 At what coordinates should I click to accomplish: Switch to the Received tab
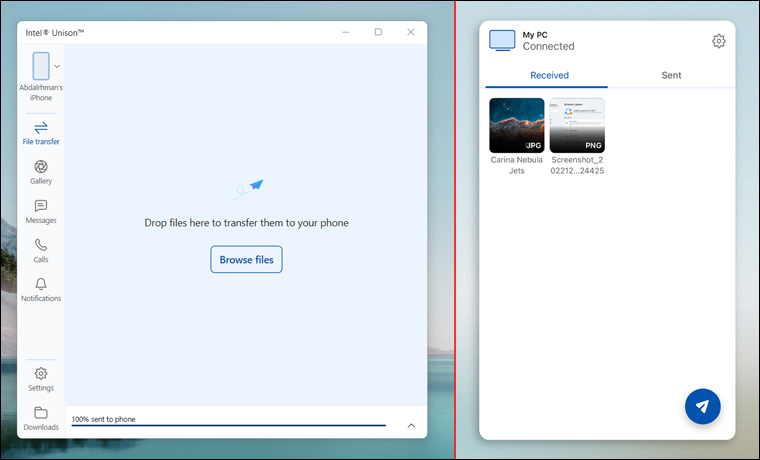click(x=549, y=75)
